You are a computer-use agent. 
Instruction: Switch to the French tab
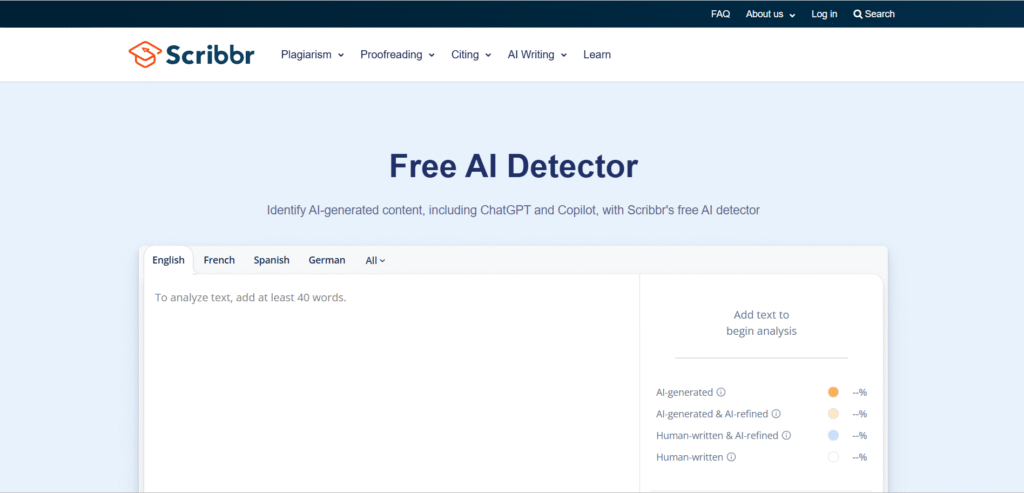[x=219, y=260]
